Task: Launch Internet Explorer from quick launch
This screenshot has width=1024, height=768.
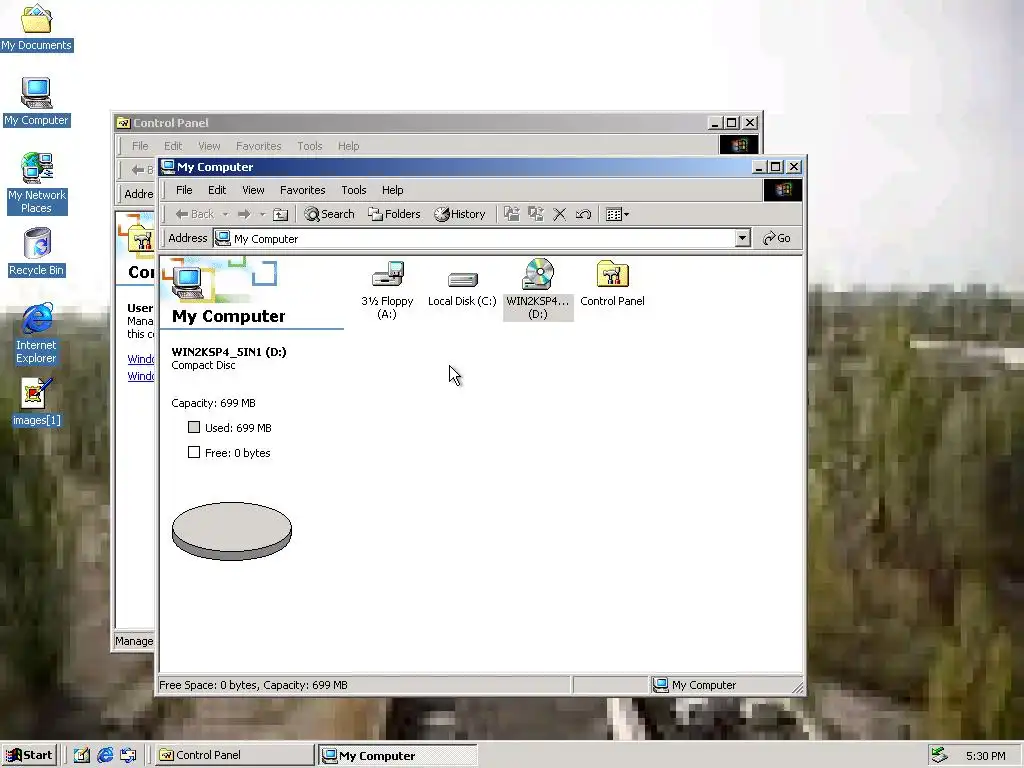Action: pyautogui.click(x=104, y=756)
